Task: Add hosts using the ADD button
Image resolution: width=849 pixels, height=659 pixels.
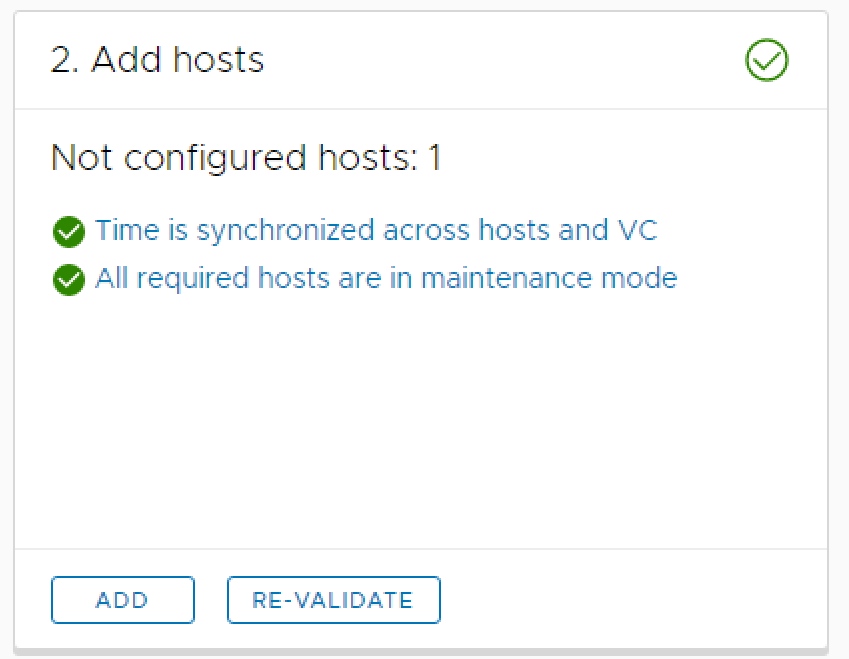Action: pos(122,600)
